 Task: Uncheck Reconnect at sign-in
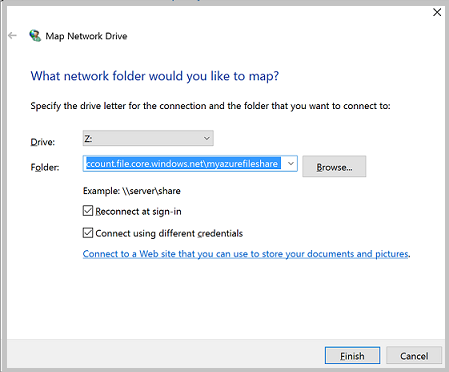88,211
